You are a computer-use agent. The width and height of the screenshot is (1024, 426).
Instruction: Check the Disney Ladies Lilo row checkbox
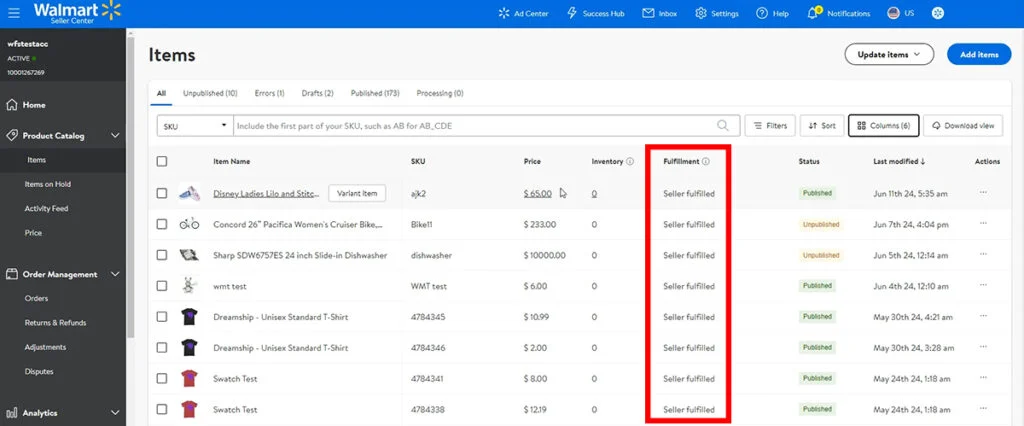[x=162, y=193]
